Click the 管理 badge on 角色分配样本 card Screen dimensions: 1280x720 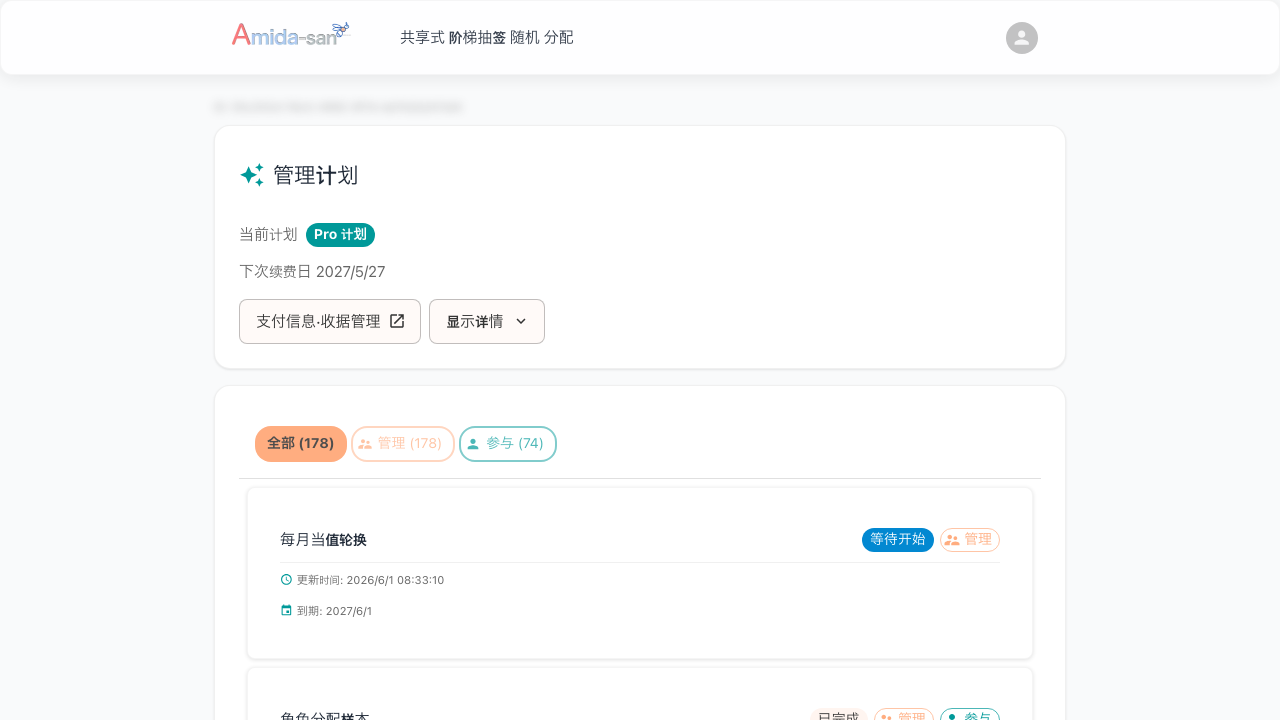click(904, 716)
